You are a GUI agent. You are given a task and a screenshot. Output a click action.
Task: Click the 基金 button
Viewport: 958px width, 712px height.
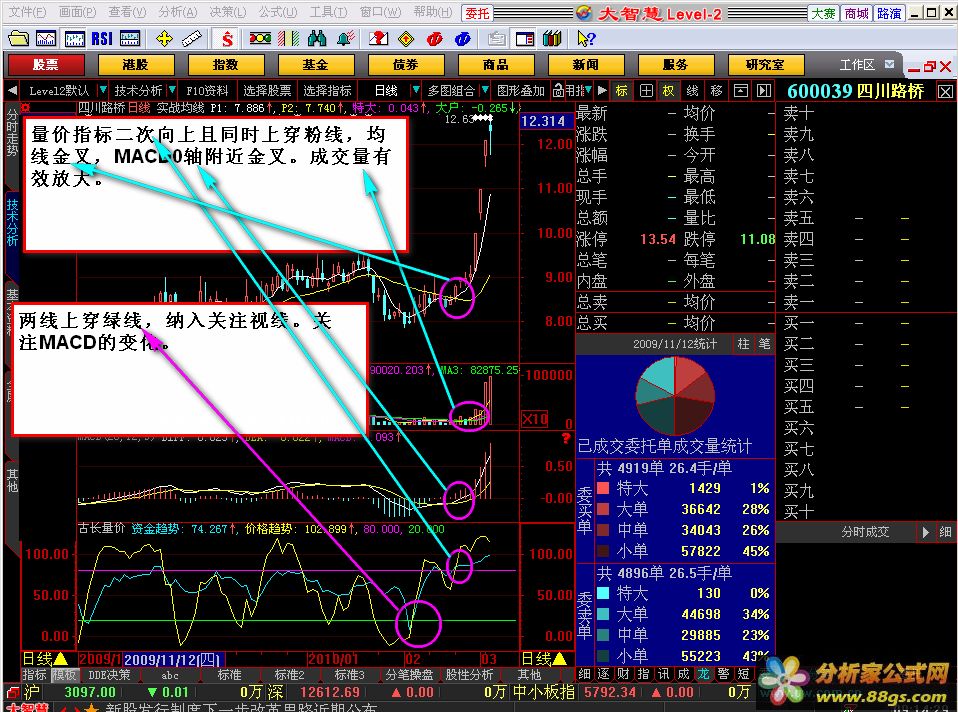(x=315, y=64)
